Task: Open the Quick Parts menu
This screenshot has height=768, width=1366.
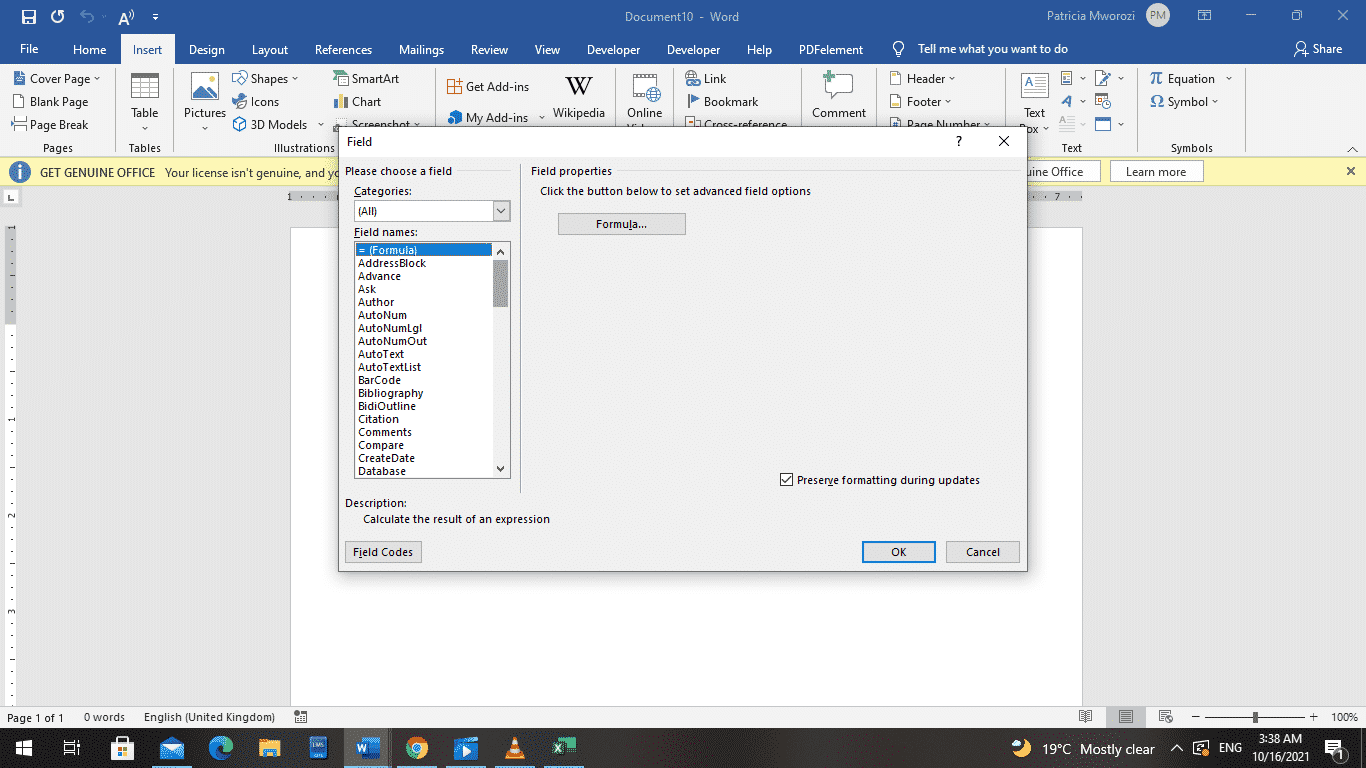Action: point(1072,78)
